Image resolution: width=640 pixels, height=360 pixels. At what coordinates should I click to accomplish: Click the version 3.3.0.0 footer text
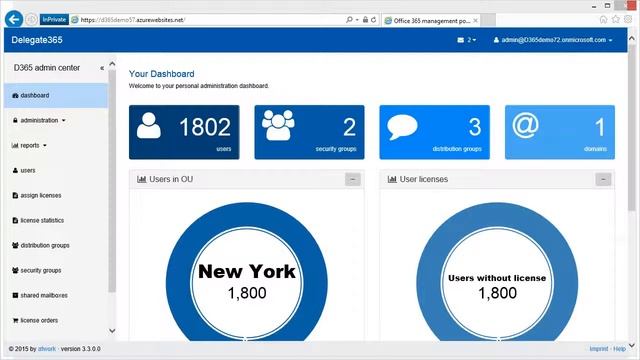(x=80, y=349)
